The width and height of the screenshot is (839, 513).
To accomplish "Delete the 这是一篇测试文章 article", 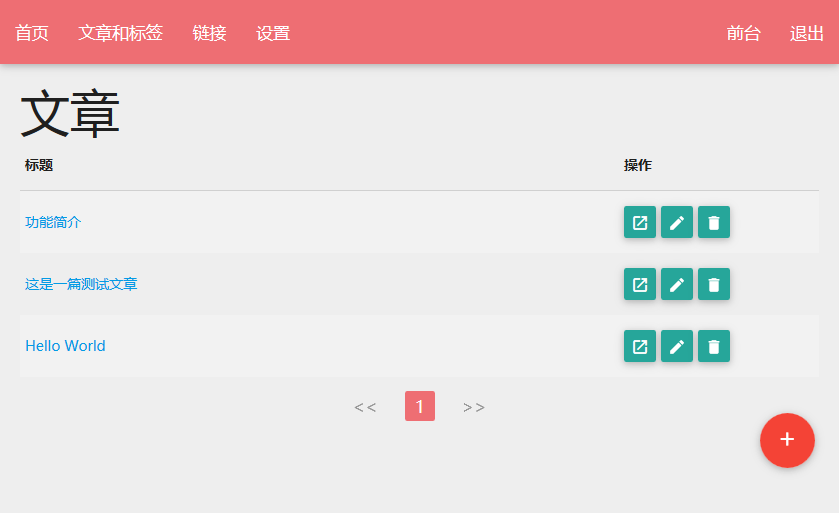I will [714, 284].
